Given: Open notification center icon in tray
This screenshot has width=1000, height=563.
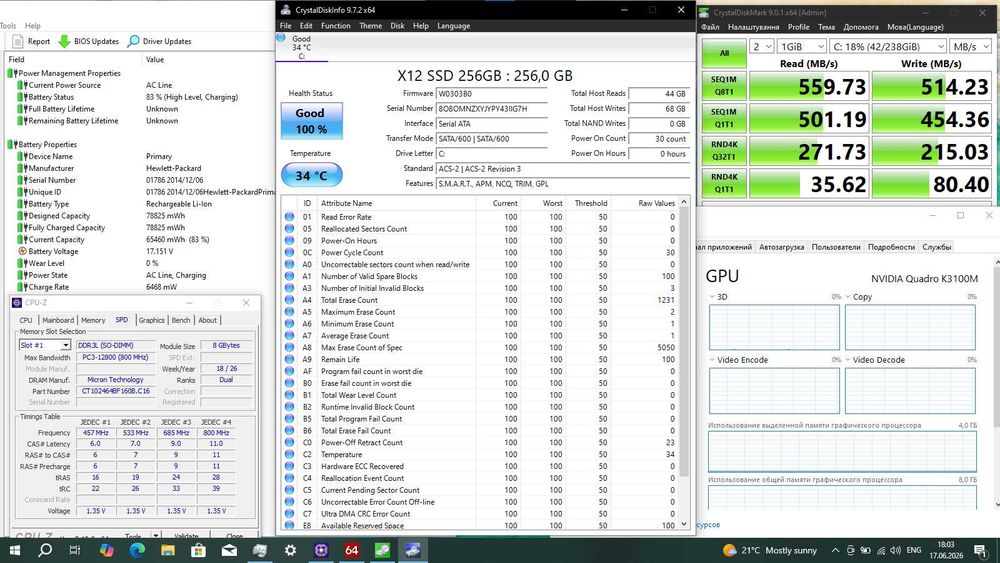Looking at the screenshot, I should pyautogui.click(x=980, y=550).
